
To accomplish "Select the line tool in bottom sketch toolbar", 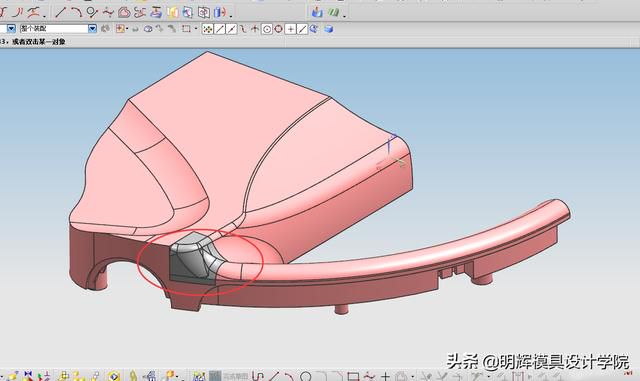I will coord(273,376).
